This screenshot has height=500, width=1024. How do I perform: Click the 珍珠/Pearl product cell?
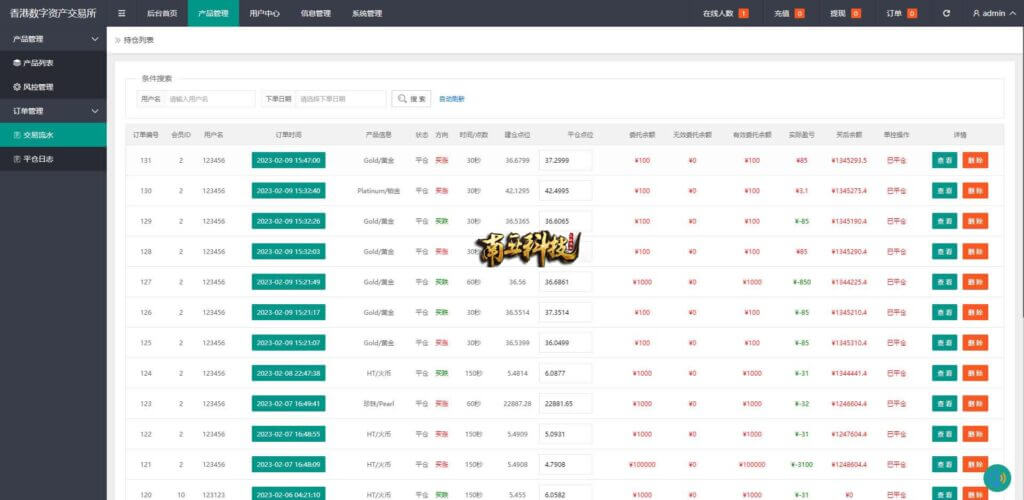coord(379,403)
